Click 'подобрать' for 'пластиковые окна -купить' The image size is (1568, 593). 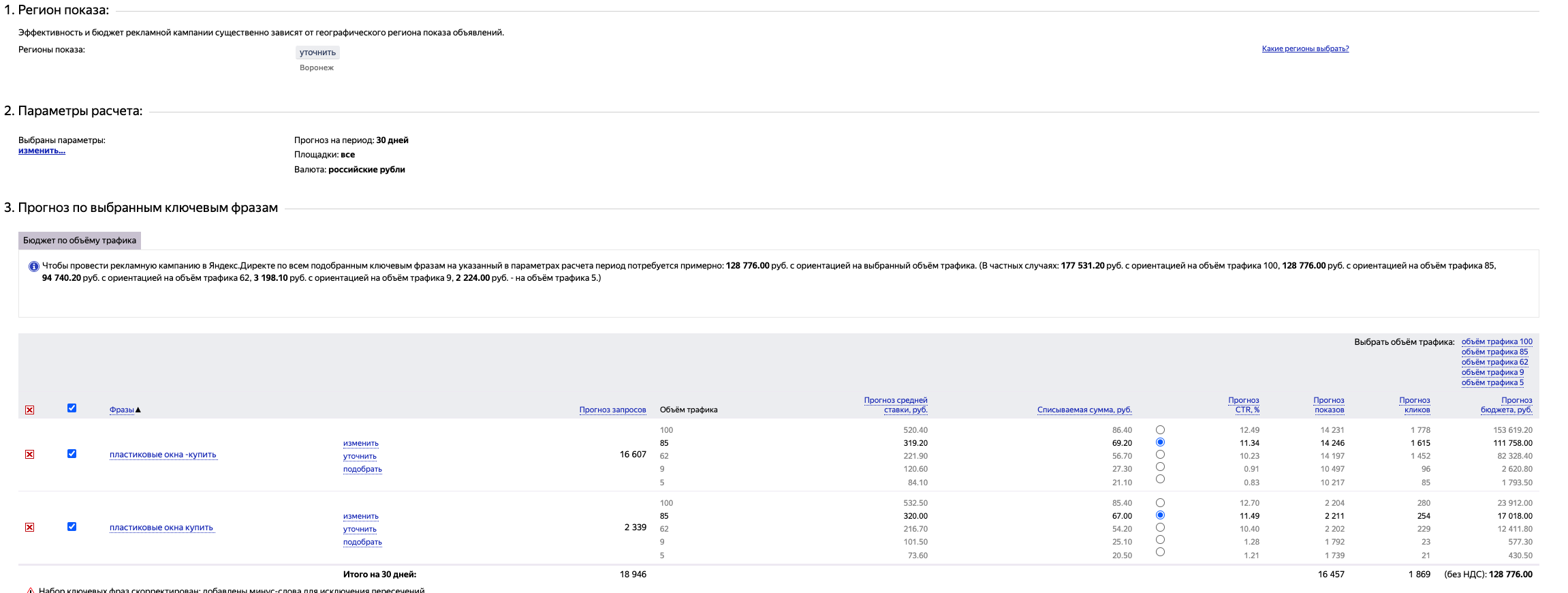(362, 469)
